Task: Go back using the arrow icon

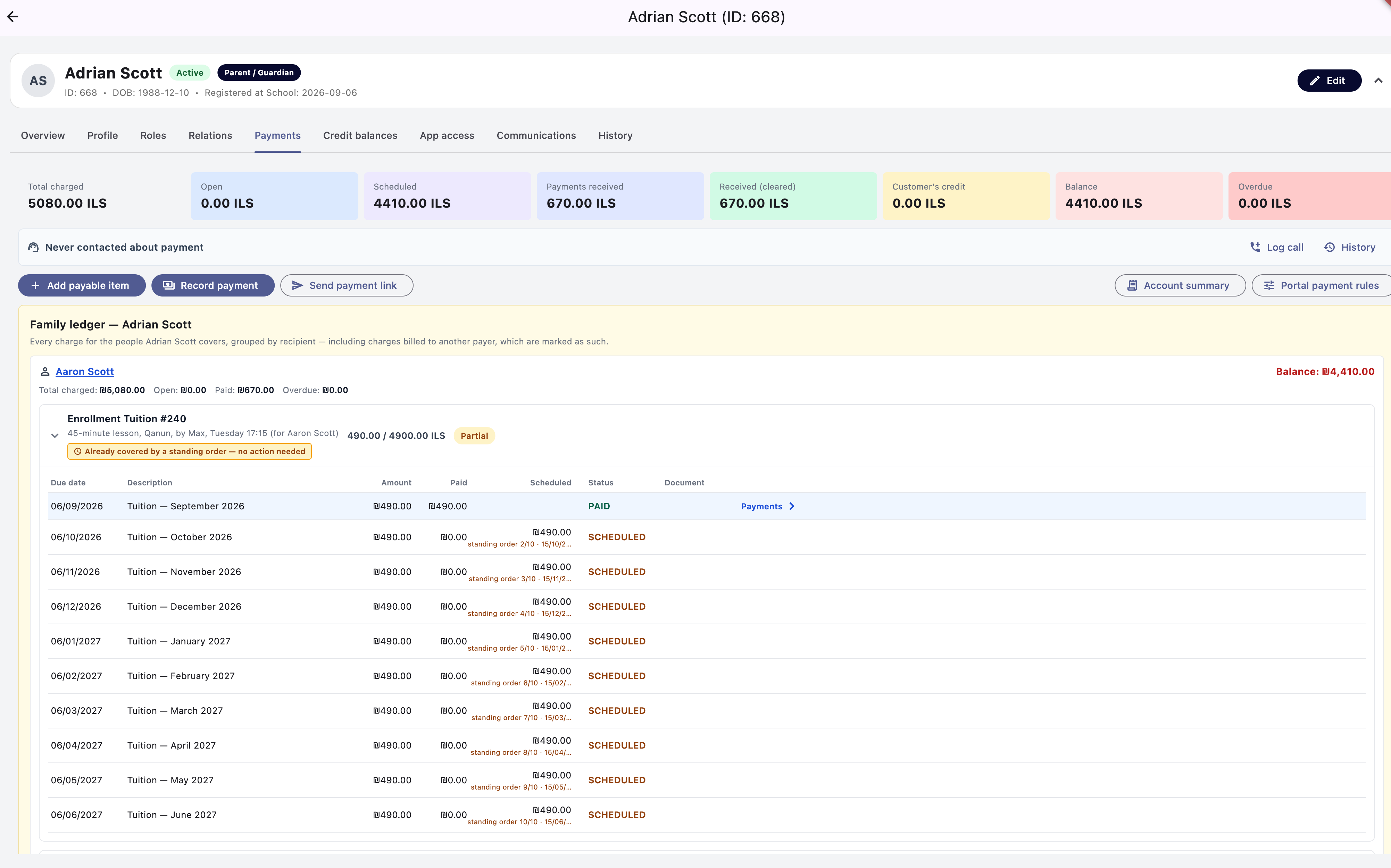Action: tap(13, 17)
